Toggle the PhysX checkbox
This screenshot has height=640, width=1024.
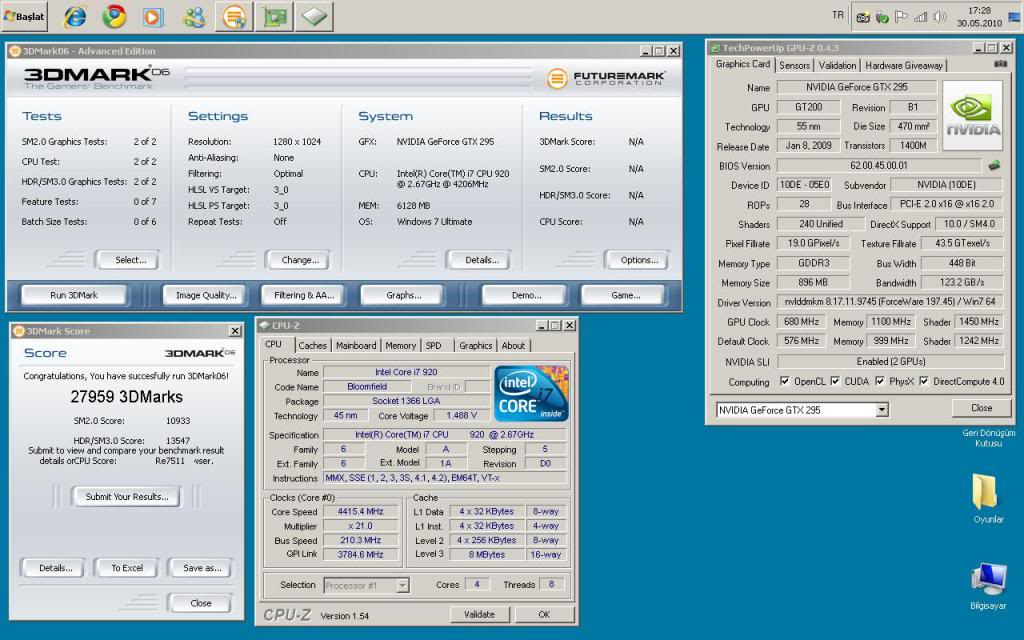click(x=879, y=381)
